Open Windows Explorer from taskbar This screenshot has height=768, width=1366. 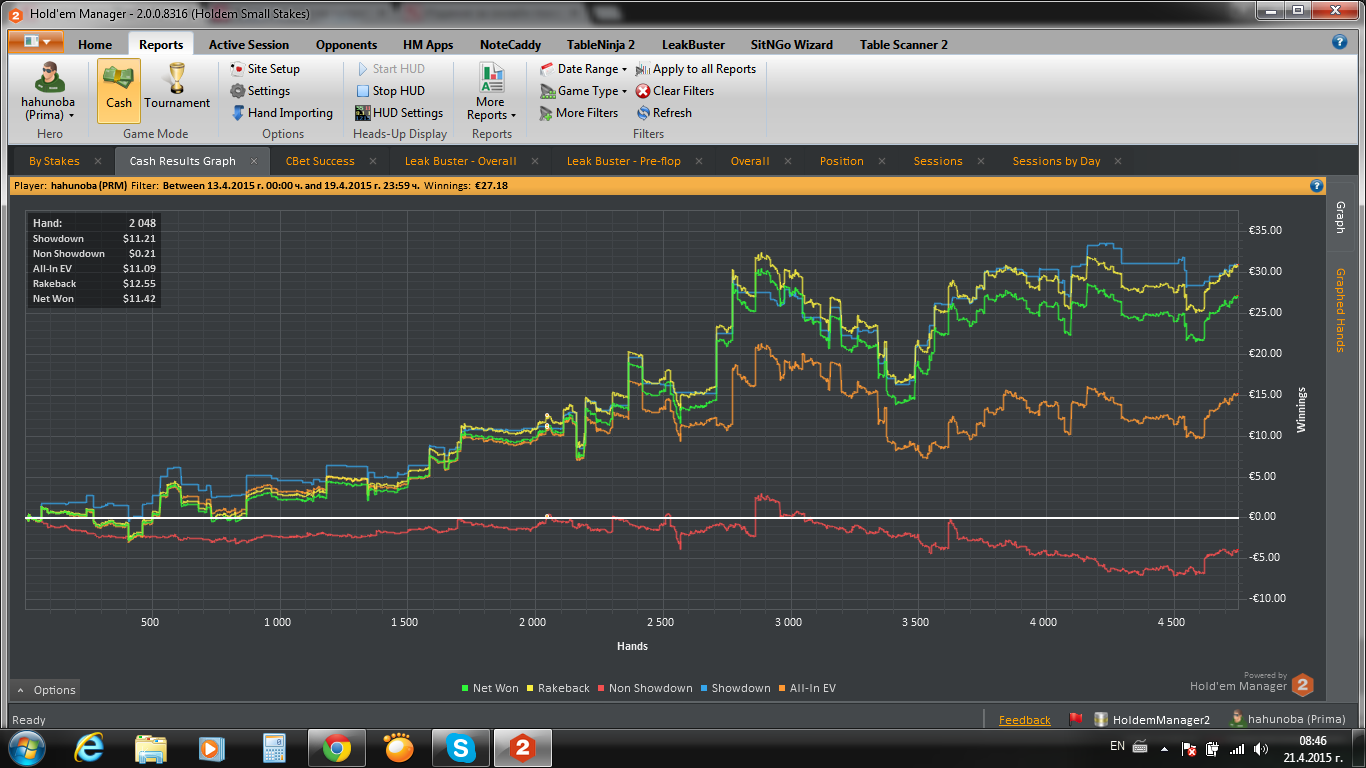click(x=151, y=748)
